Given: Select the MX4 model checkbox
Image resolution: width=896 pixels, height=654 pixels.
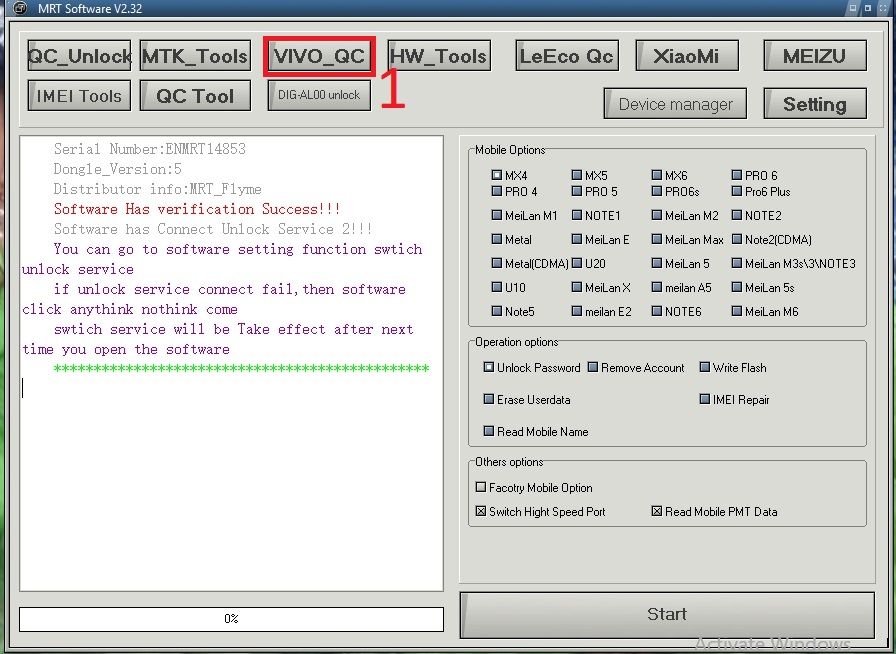Looking at the screenshot, I should [x=497, y=175].
